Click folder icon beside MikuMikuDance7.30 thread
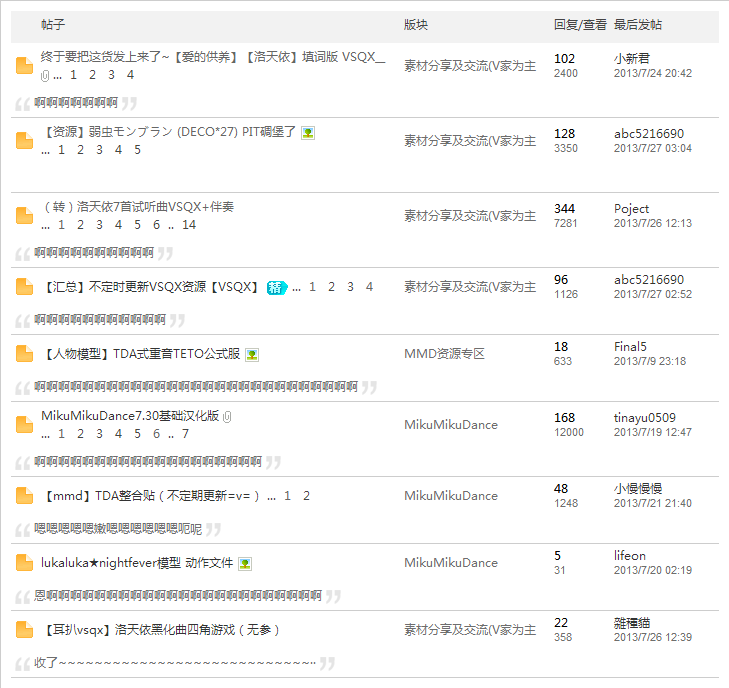This screenshot has width=729, height=688. point(24,424)
